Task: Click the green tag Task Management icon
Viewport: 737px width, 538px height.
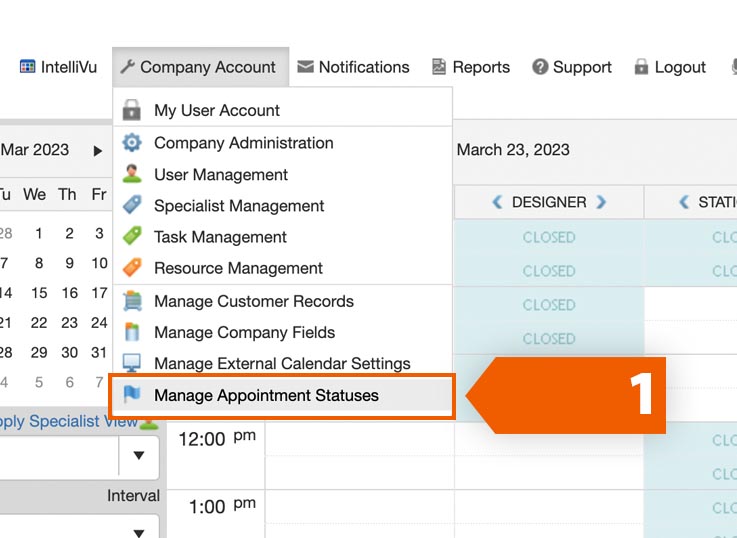Action: point(132,236)
